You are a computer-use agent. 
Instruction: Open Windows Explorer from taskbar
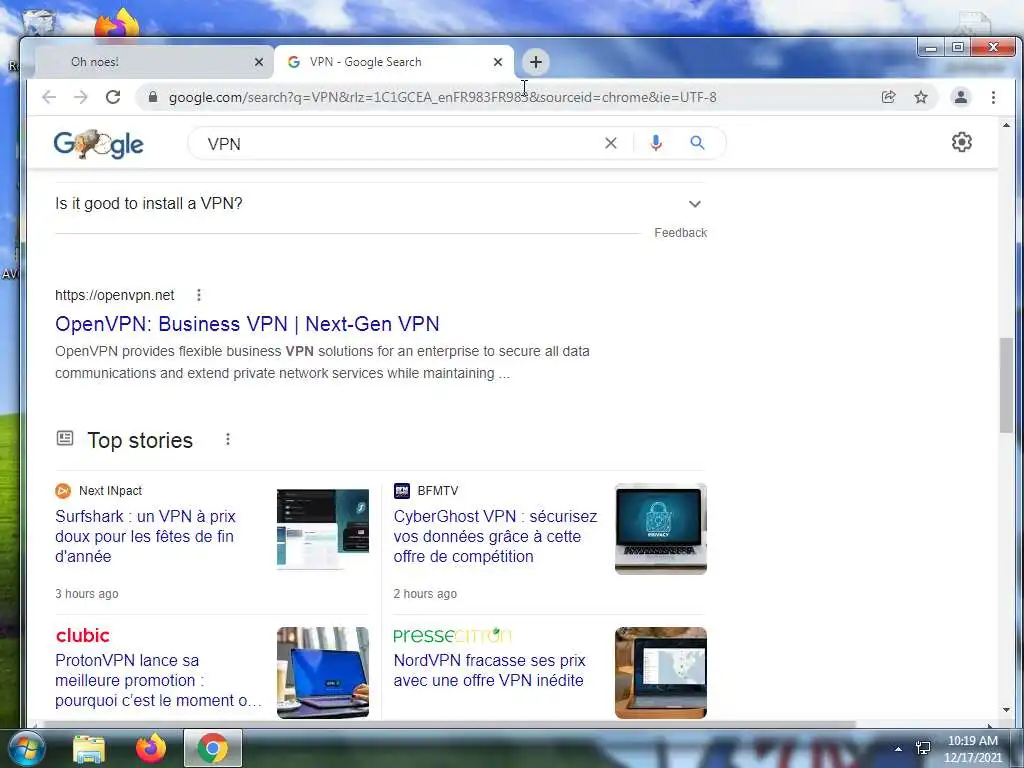pos(89,748)
